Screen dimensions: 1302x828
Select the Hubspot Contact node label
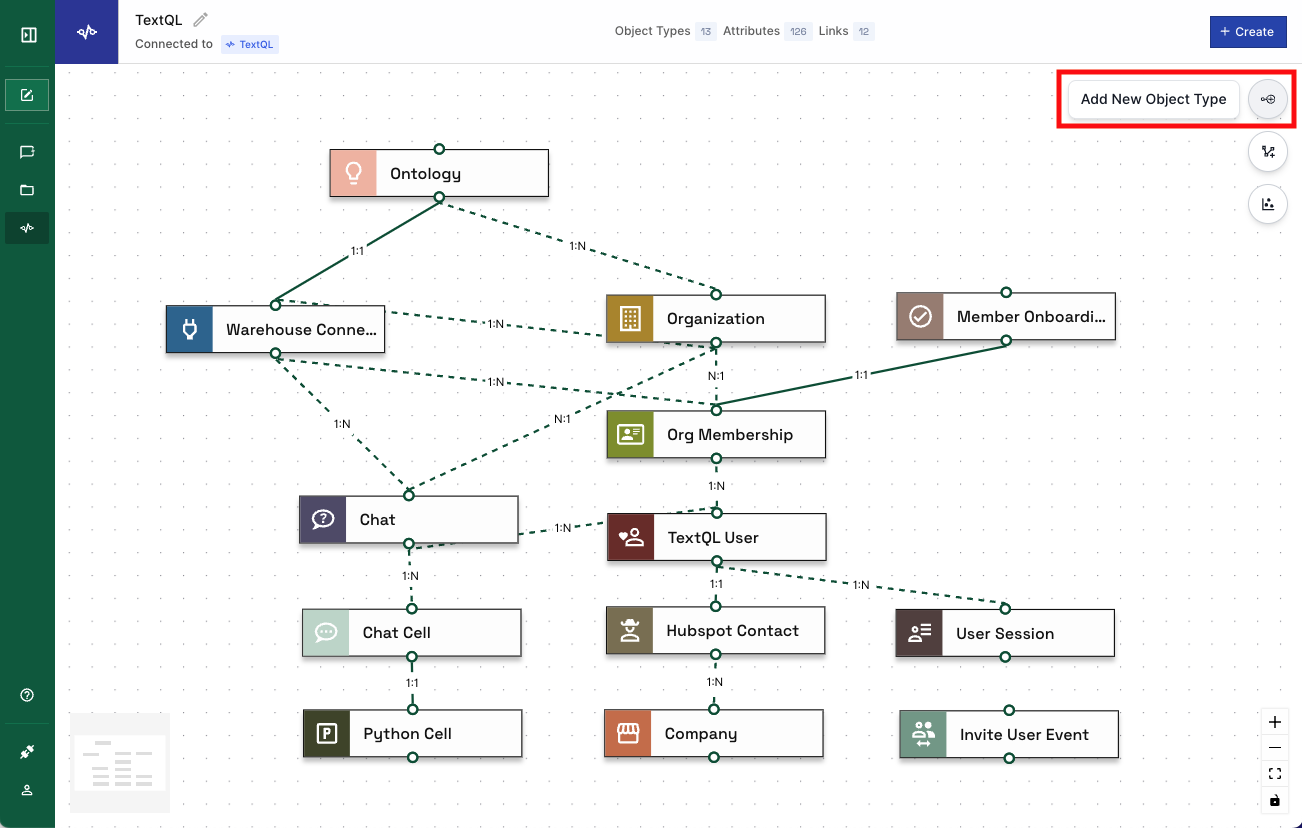[x=732, y=631]
